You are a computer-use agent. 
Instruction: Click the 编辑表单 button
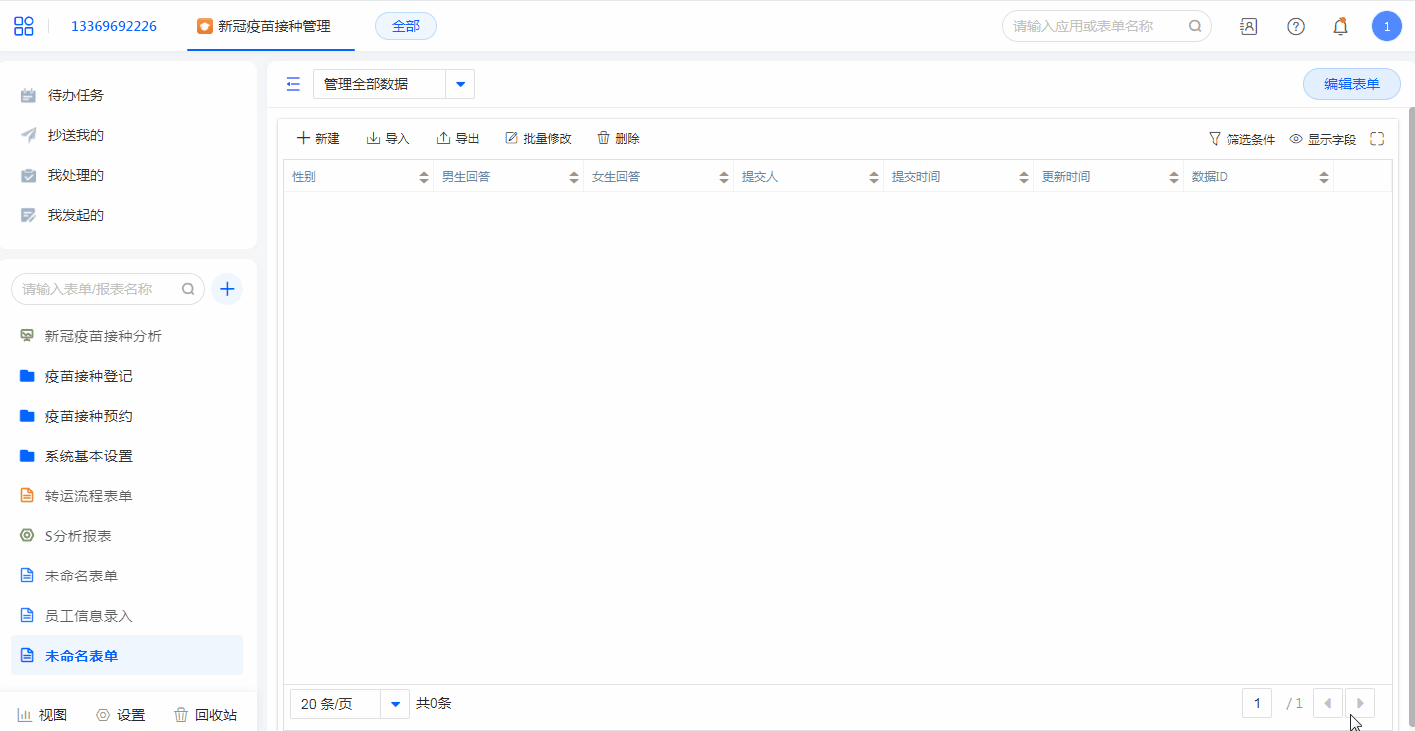(1351, 84)
